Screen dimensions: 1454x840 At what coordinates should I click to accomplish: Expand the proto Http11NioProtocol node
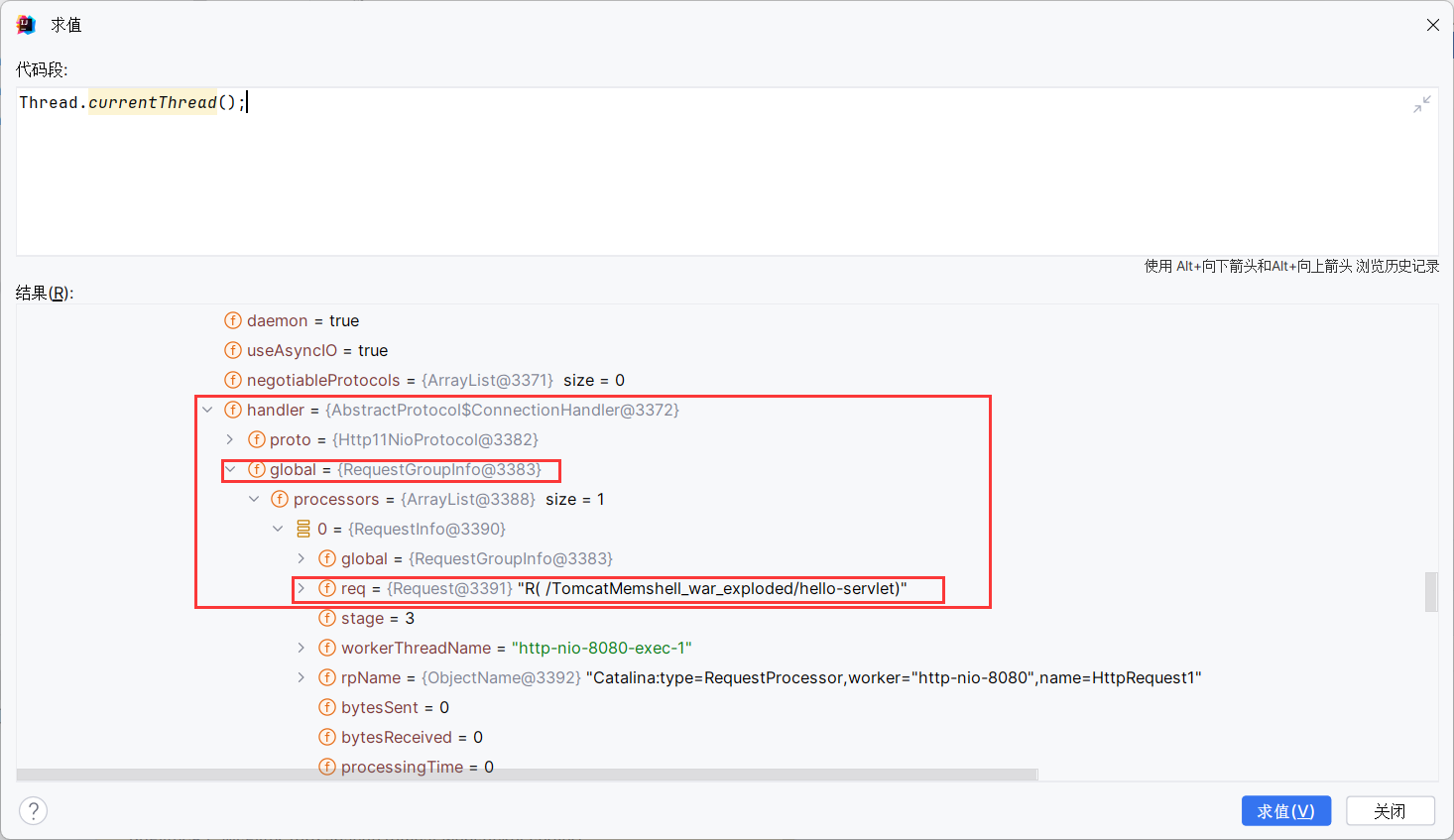pos(230,439)
